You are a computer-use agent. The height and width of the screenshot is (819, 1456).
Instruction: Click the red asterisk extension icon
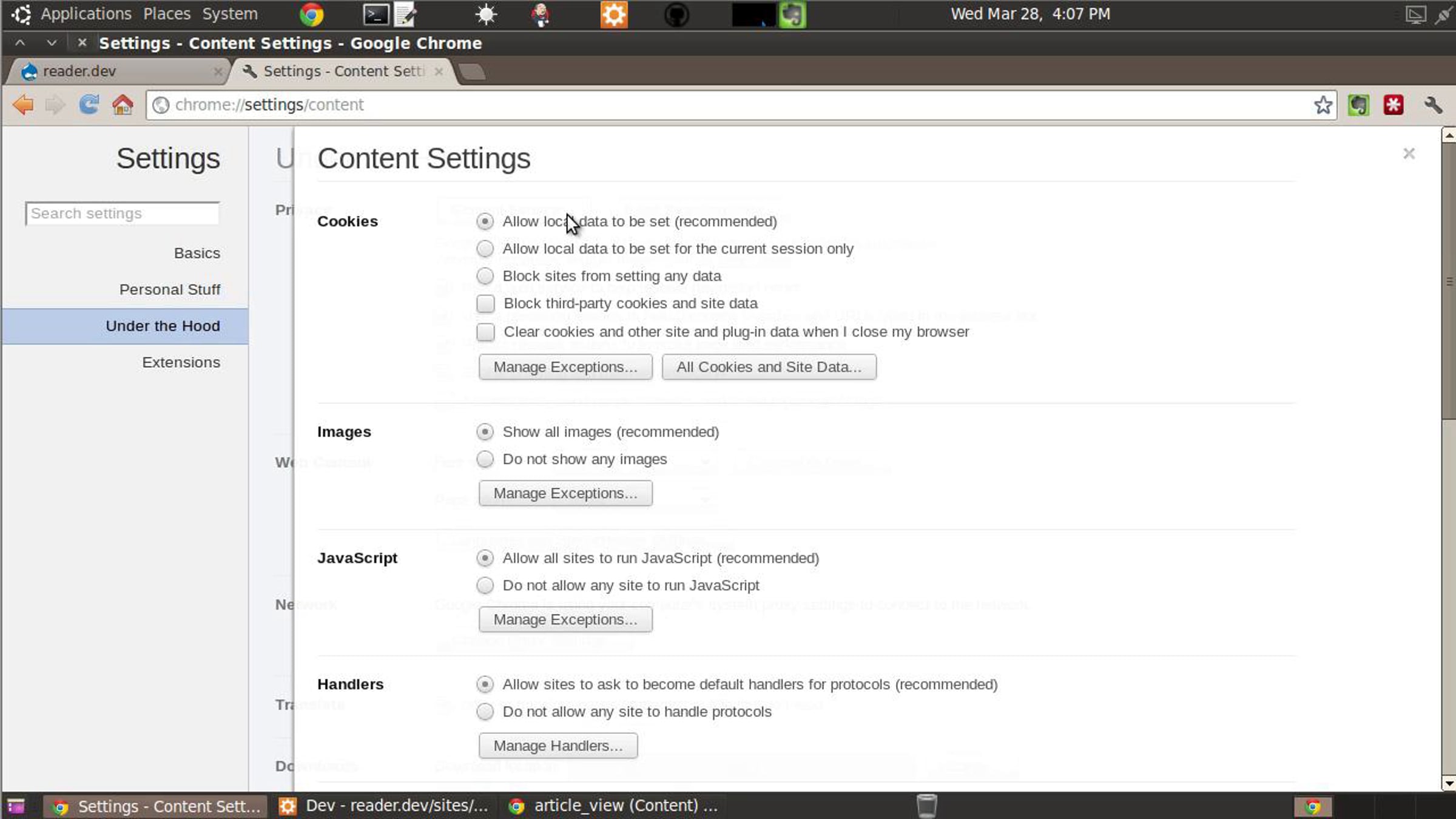pos(1394,105)
